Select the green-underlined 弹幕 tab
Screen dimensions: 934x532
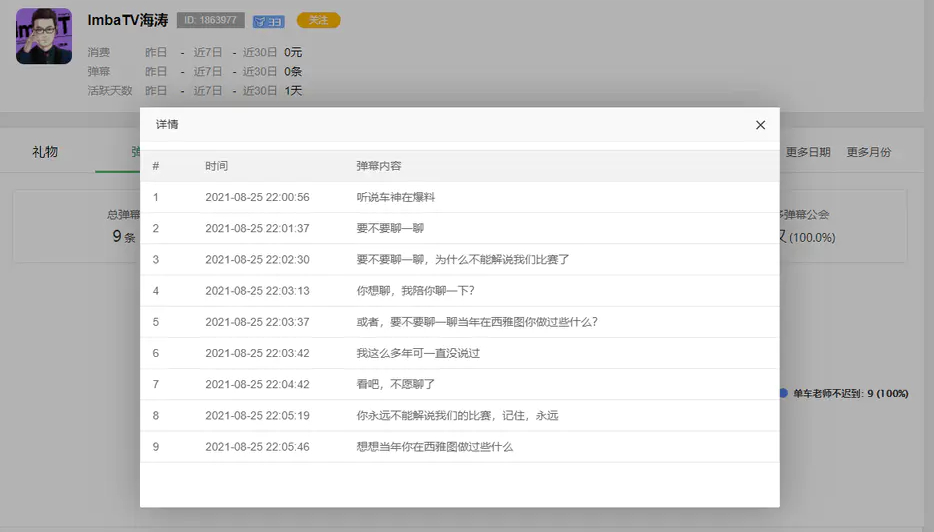(133, 152)
